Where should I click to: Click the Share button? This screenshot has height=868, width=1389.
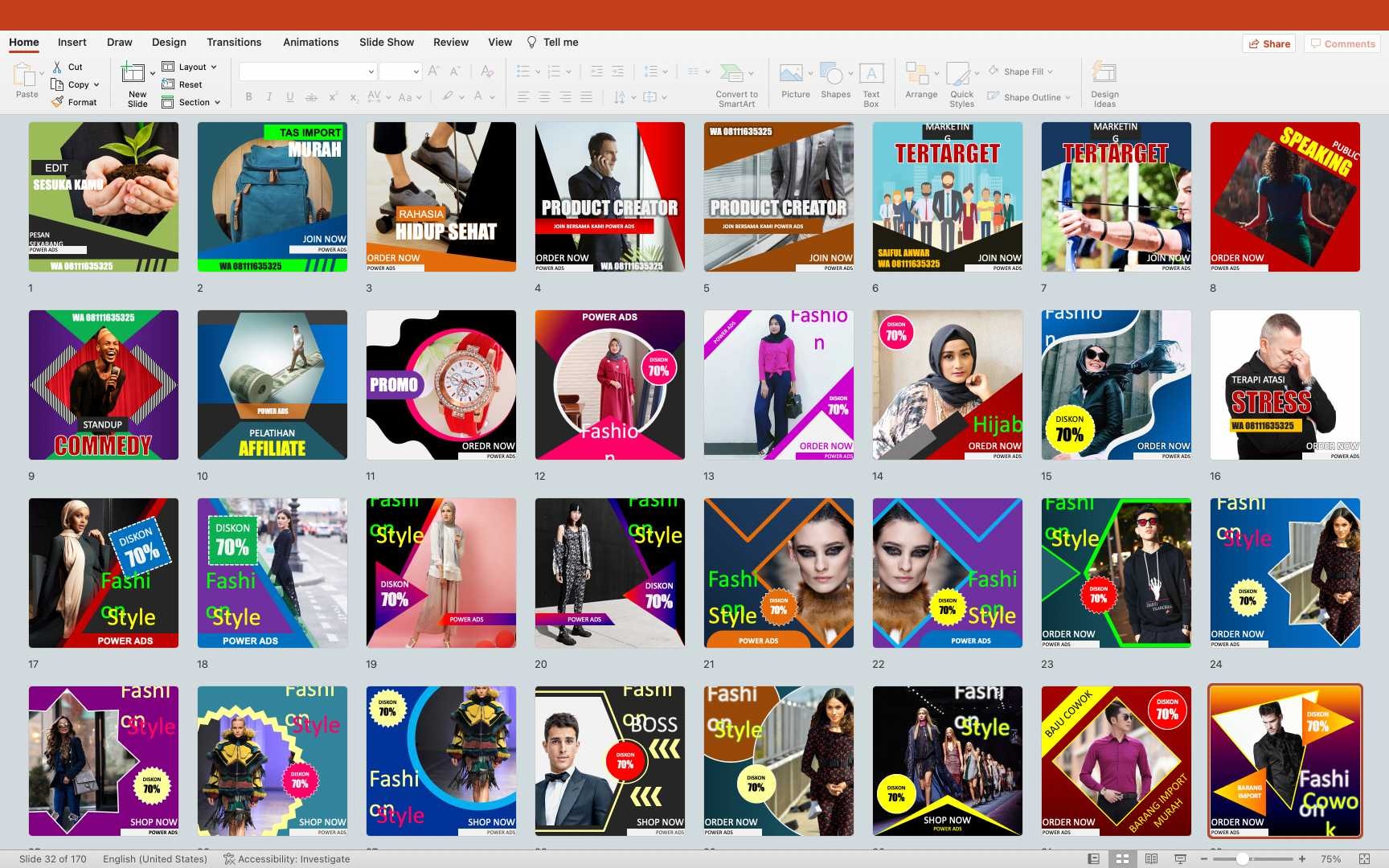click(1268, 43)
